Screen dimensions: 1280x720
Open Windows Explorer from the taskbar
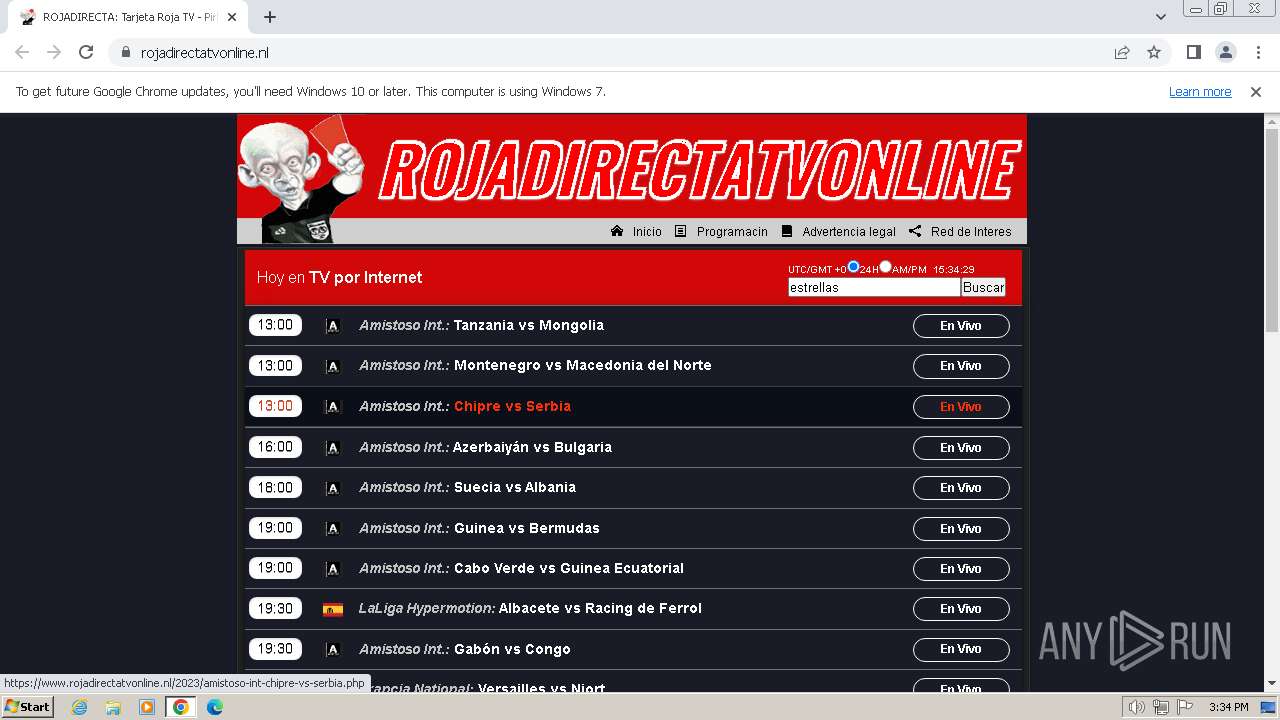113,707
